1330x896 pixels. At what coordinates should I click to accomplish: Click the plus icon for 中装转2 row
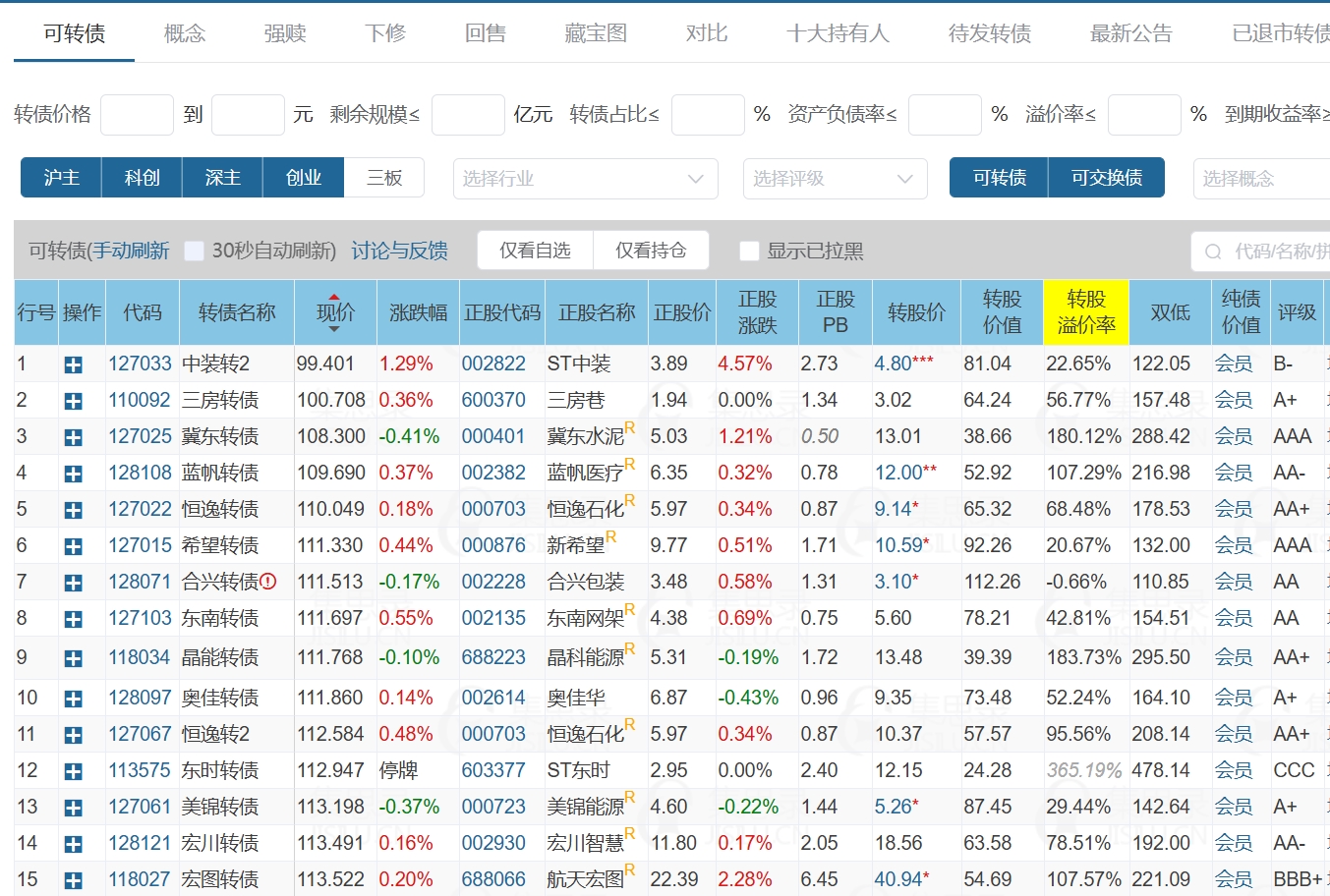(x=73, y=364)
